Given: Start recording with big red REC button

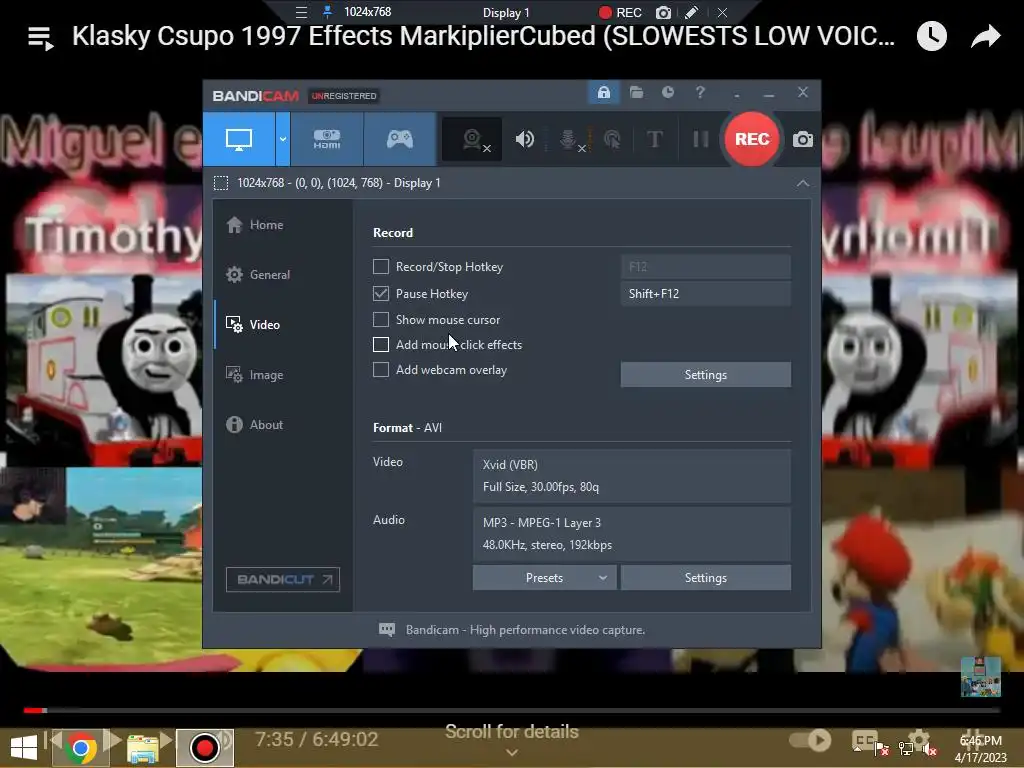Looking at the screenshot, I should [752, 139].
